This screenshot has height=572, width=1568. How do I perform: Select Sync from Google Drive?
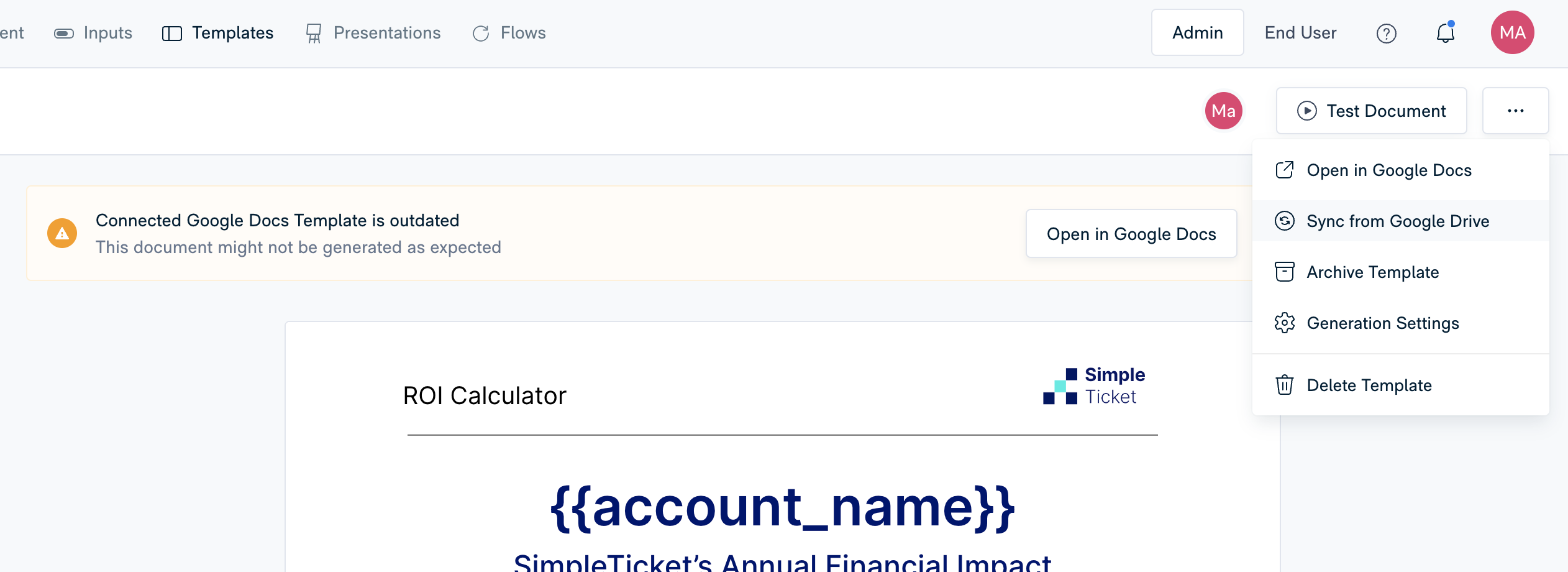(x=1398, y=221)
